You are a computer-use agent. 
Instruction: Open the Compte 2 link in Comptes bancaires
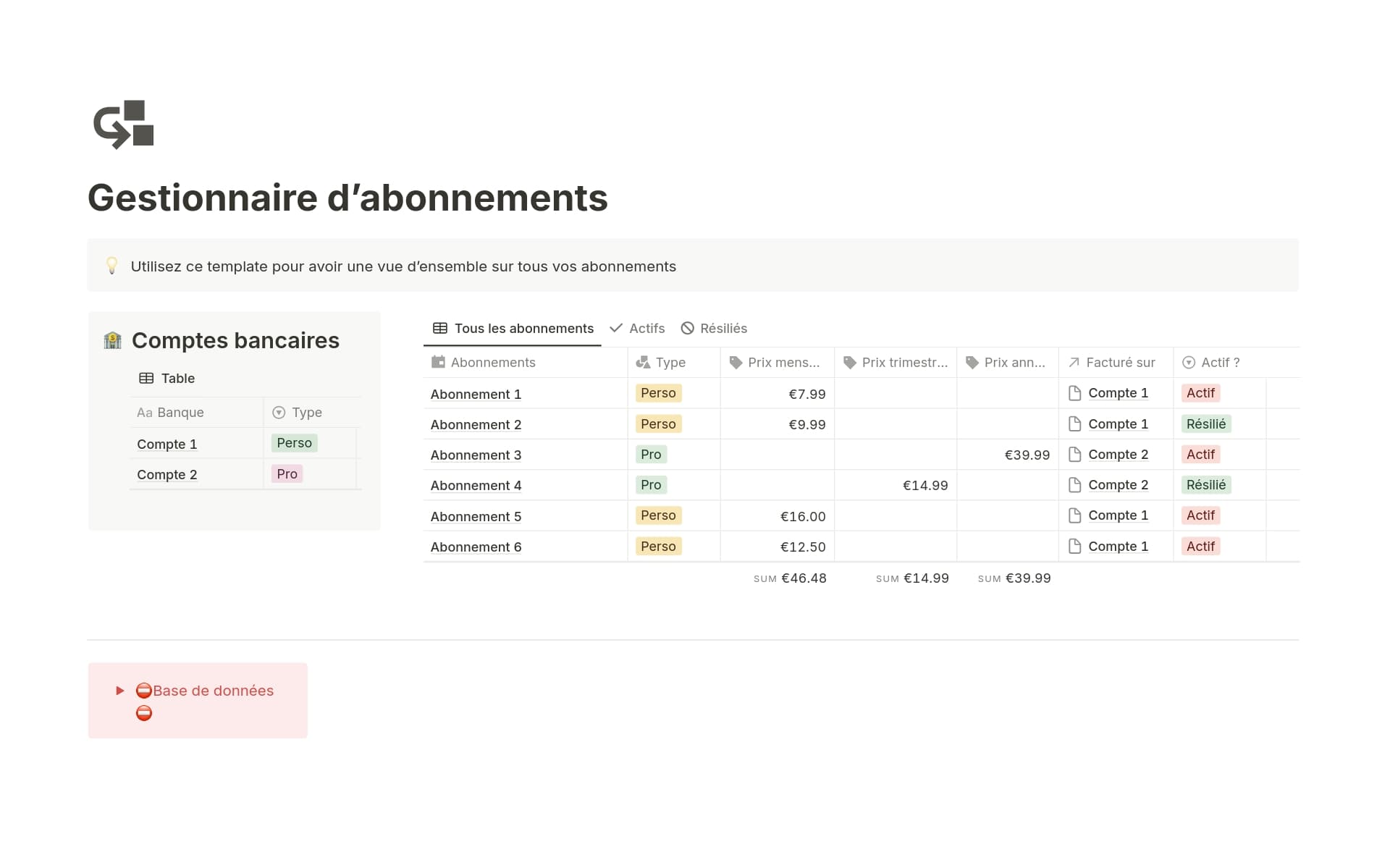(167, 474)
